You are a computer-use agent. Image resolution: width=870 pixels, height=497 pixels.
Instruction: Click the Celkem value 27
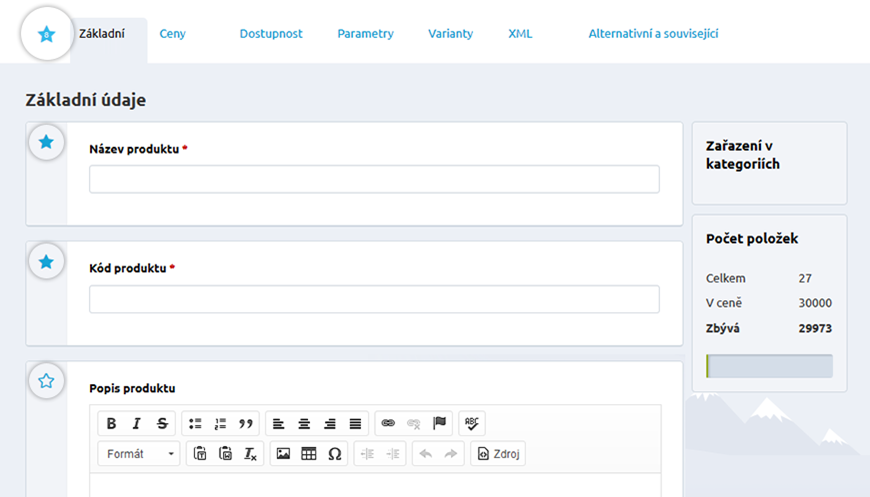(x=805, y=278)
